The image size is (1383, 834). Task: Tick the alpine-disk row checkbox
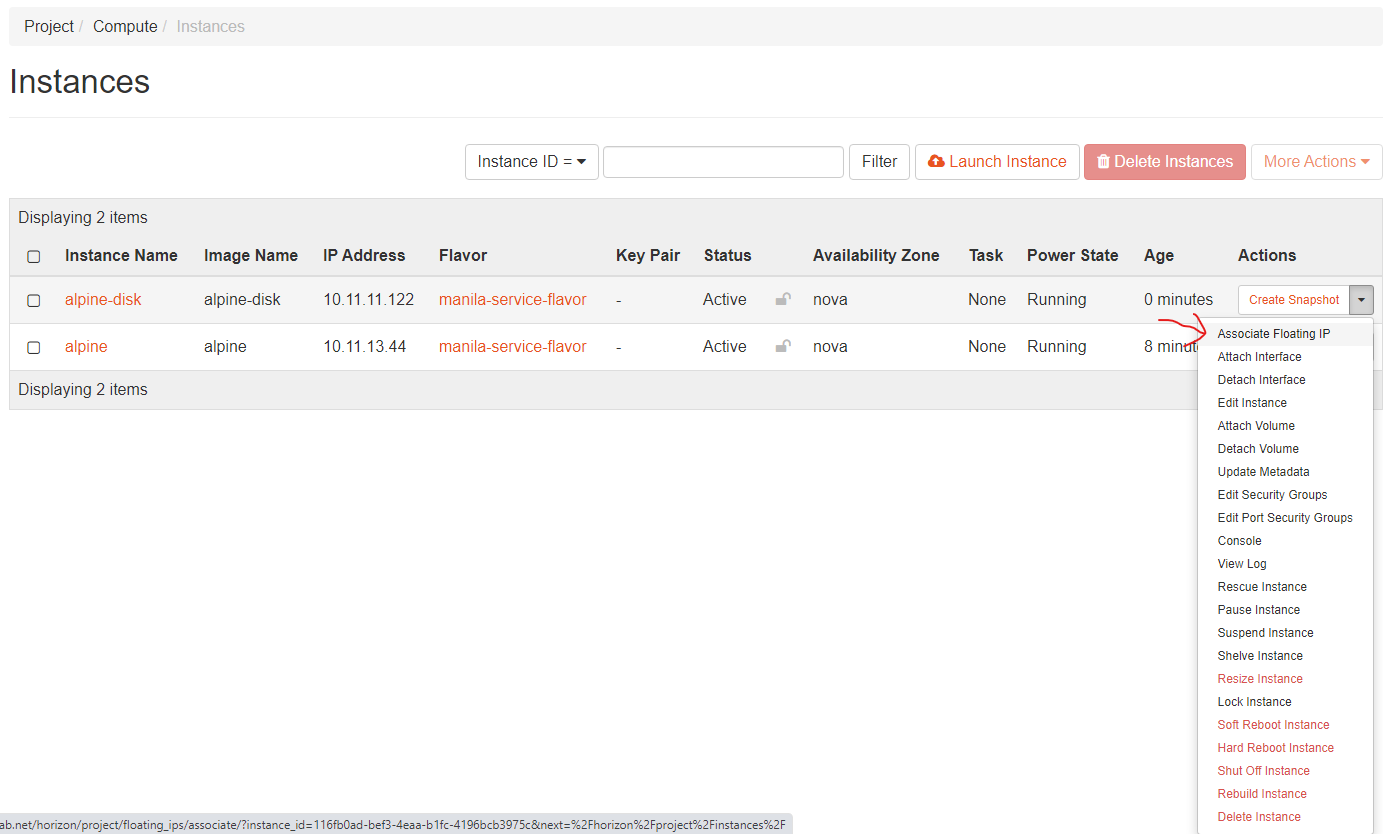tap(34, 300)
